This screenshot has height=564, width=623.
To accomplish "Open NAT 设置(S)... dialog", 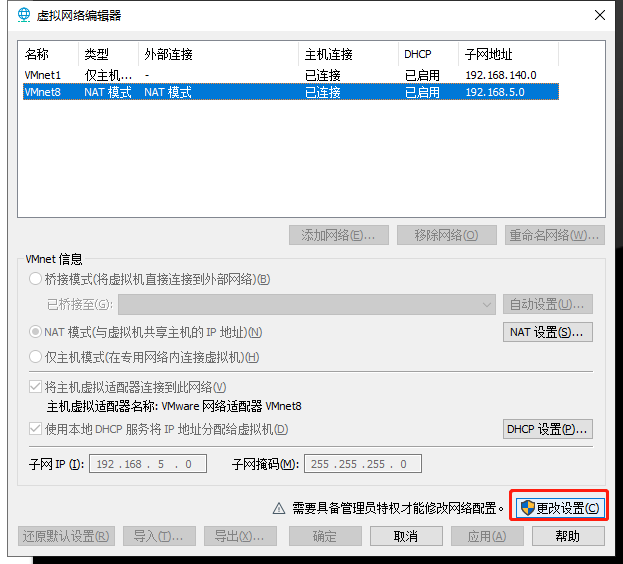I will pyautogui.click(x=548, y=332).
